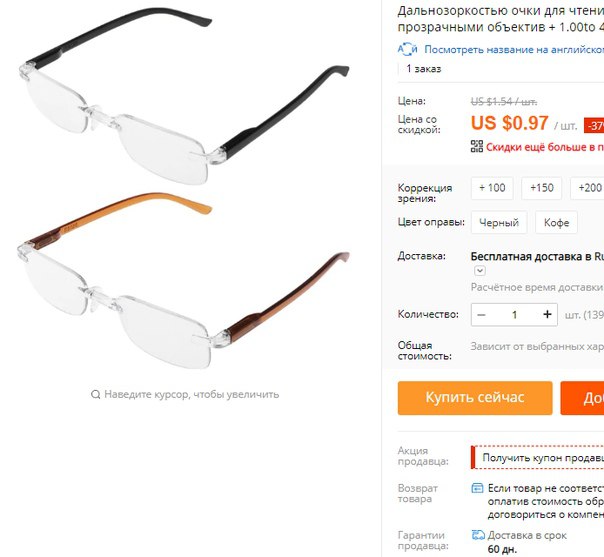Pick the Черный frame color
This screenshot has width=604, height=557.
[499, 222]
